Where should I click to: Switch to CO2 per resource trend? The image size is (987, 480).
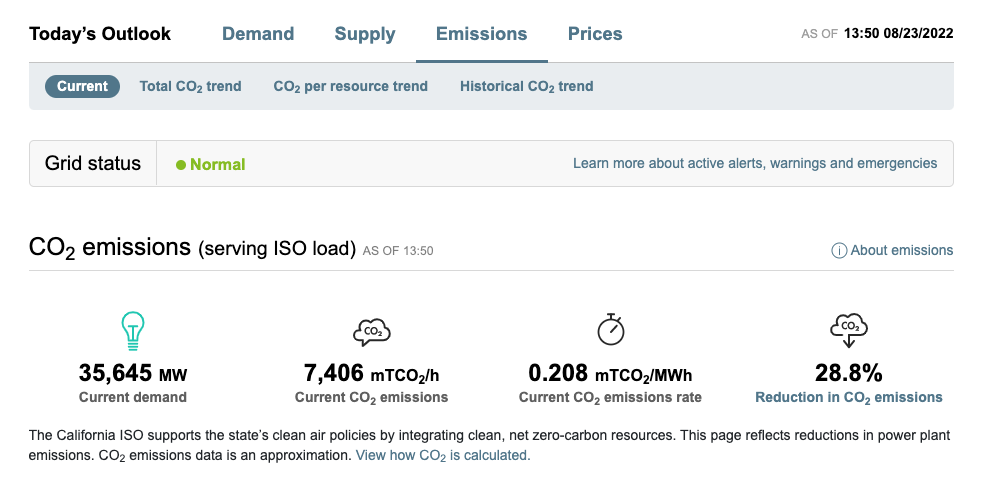point(350,86)
